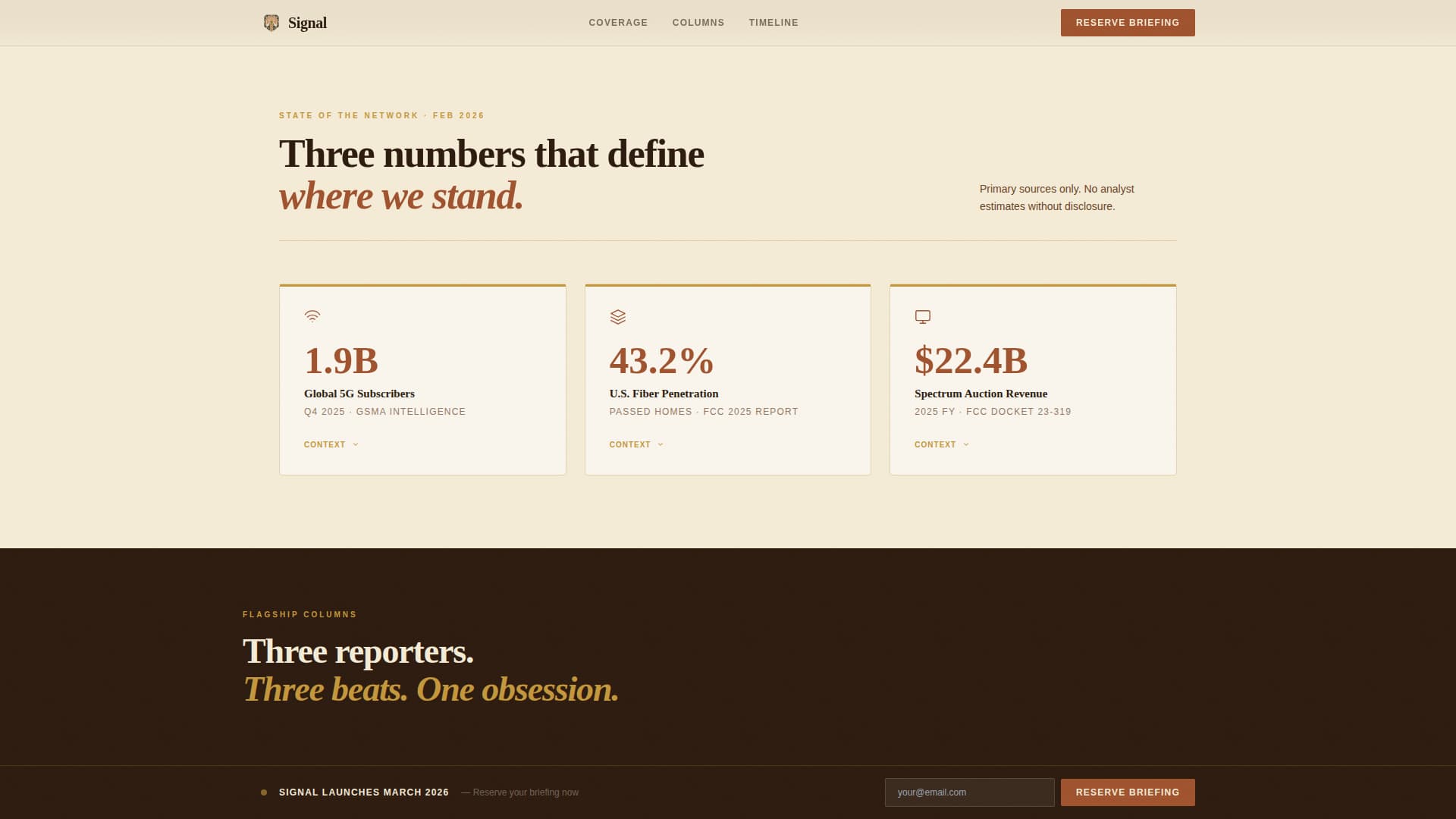
Task: Click the Spectrum Auction Revenue label
Action: point(981,394)
